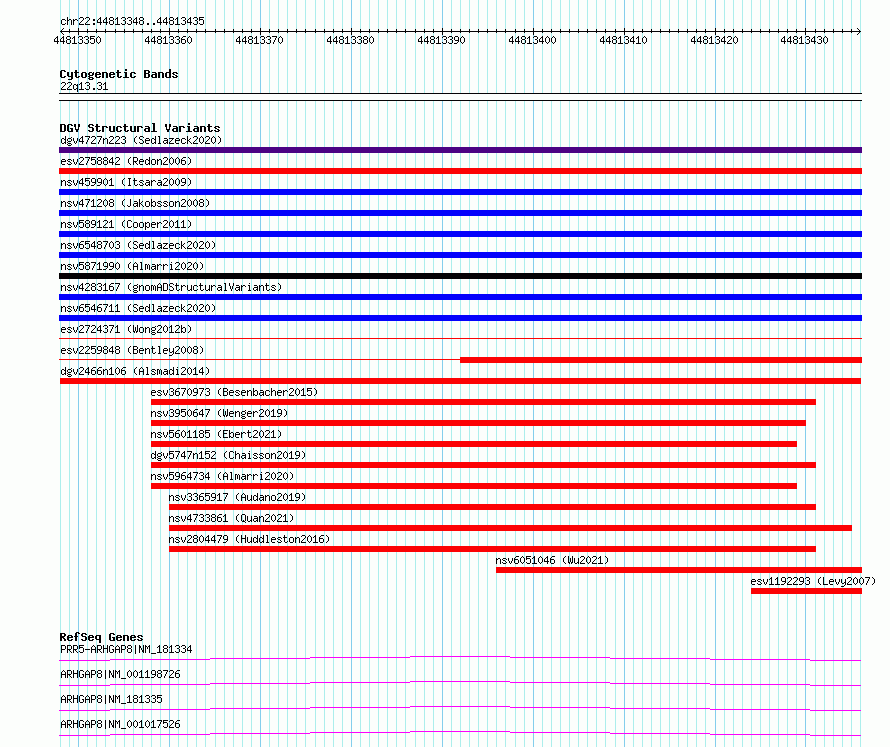Open variant nsv471208 (Jakobsson2008) label
890x747 pixels.
(135, 203)
